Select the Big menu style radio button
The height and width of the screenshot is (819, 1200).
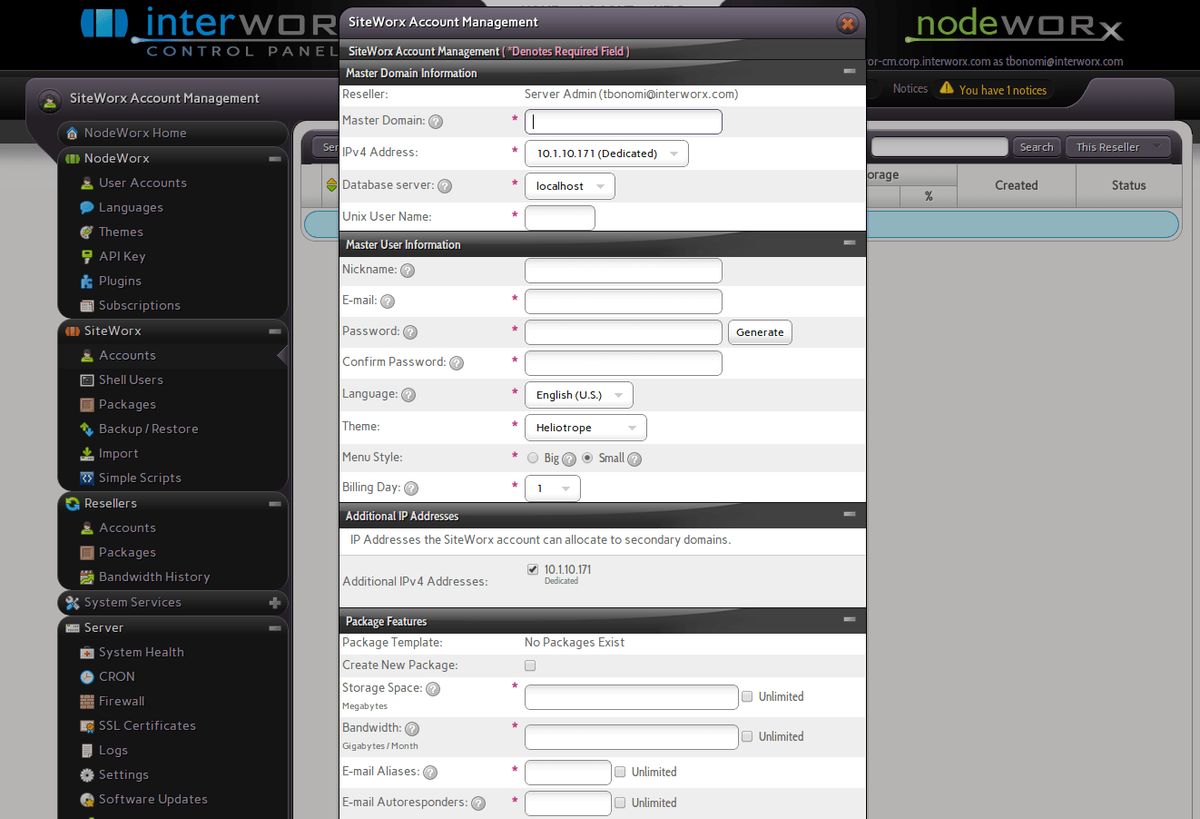coord(532,459)
